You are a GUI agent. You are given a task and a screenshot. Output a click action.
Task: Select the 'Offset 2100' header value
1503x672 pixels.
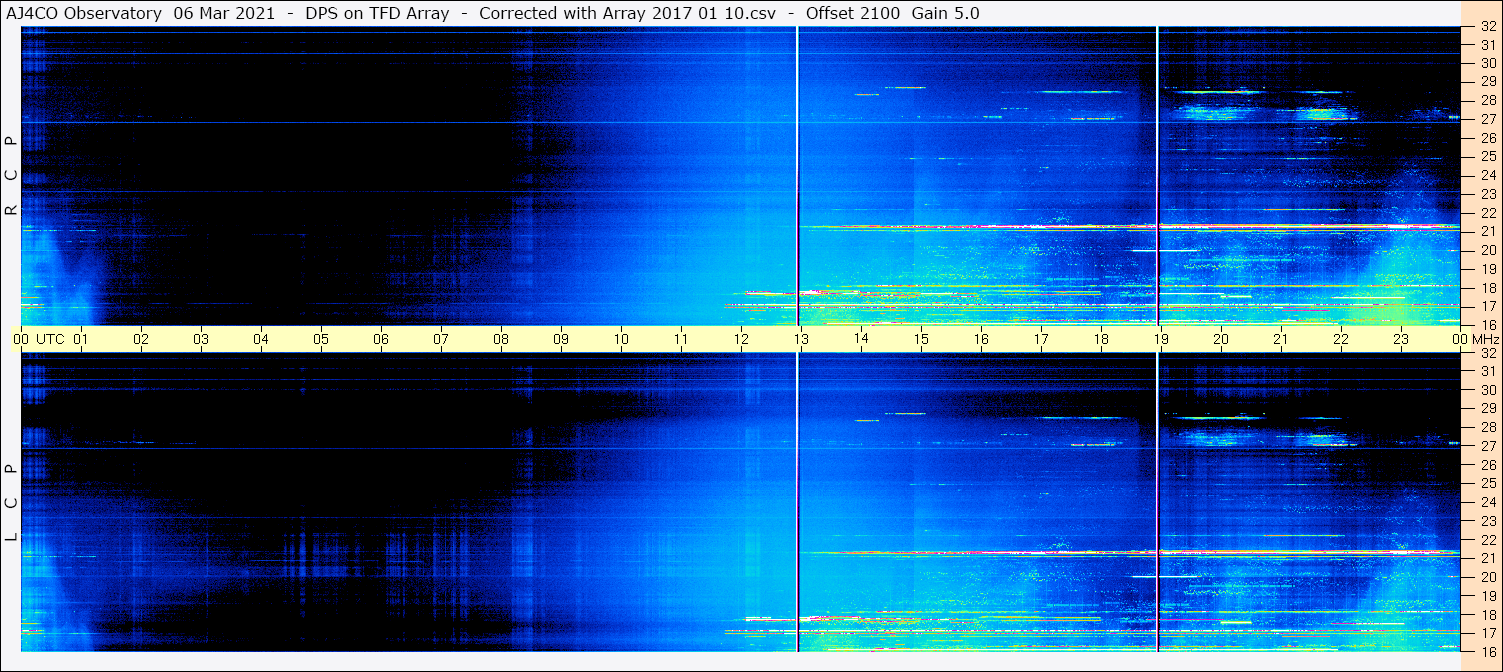coord(854,13)
